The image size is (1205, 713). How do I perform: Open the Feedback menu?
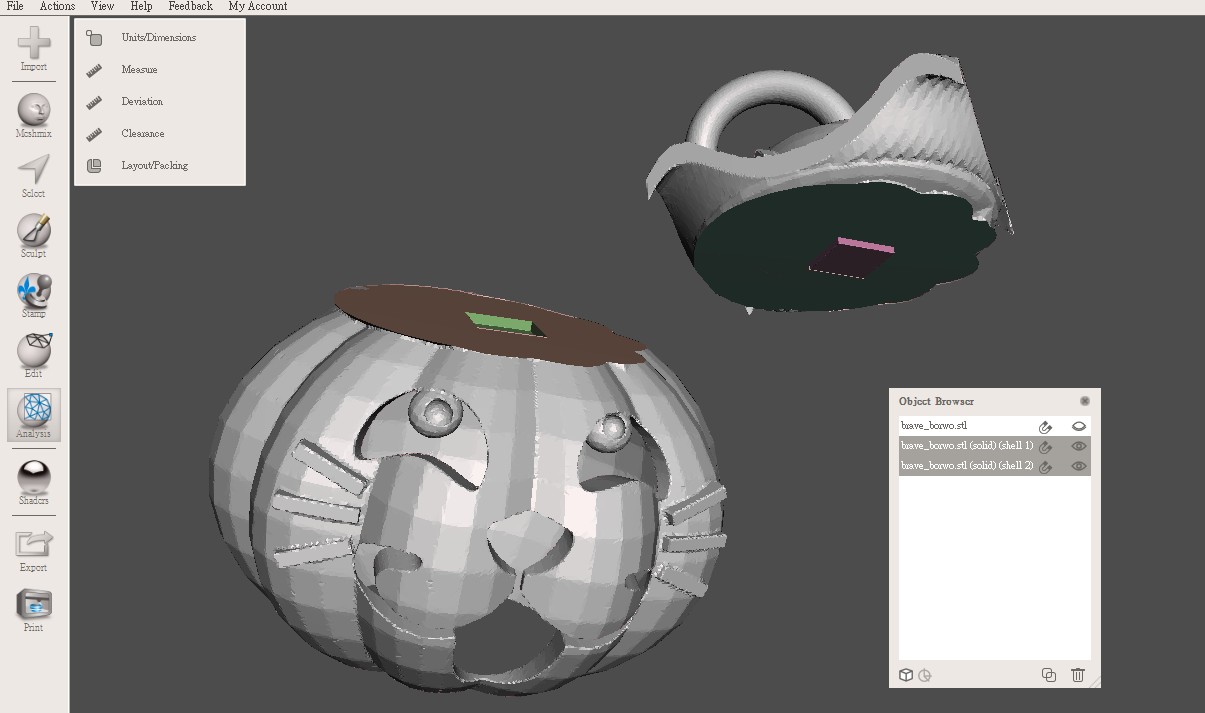tap(190, 6)
